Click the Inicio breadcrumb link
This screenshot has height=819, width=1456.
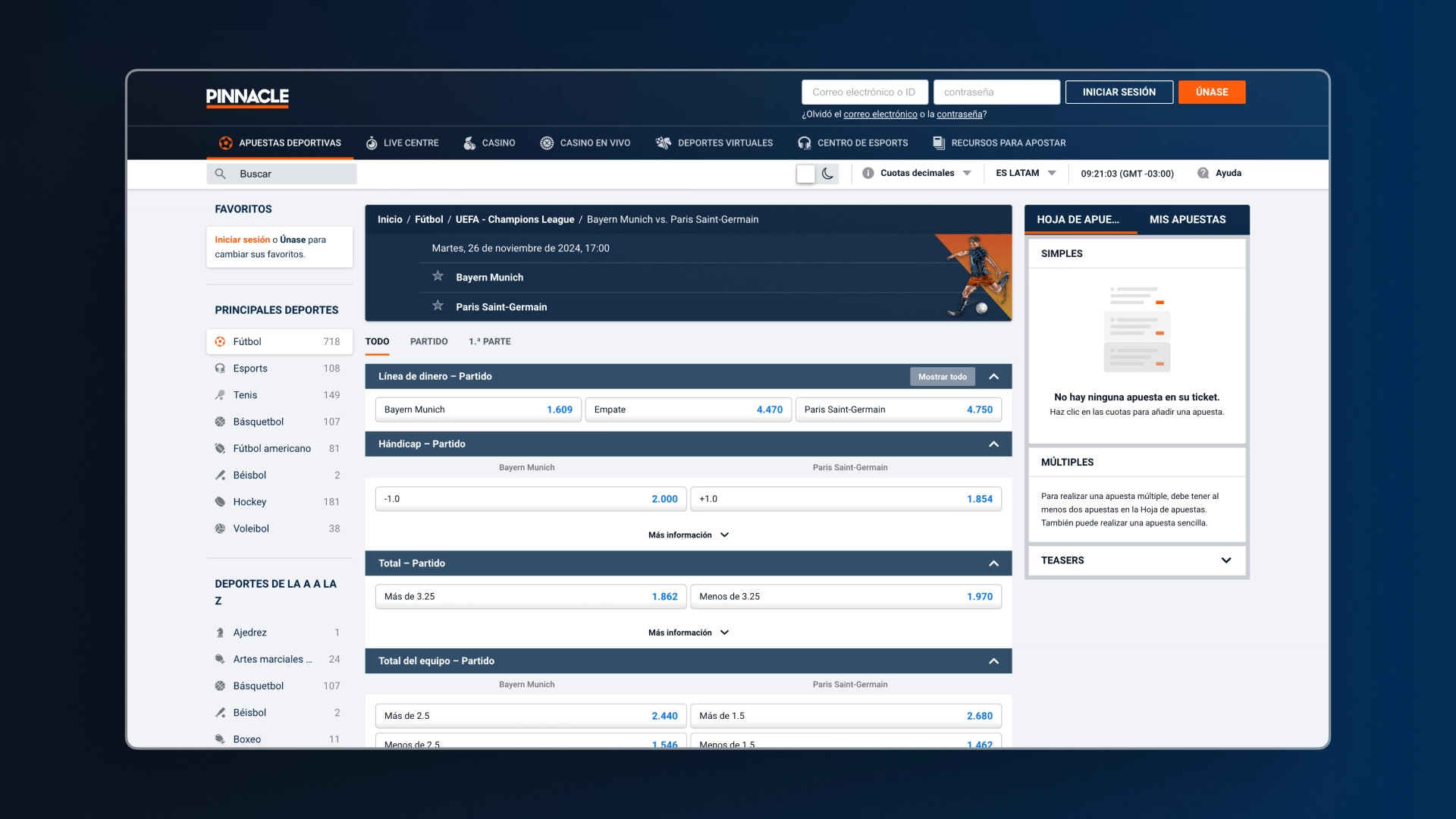coord(390,220)
